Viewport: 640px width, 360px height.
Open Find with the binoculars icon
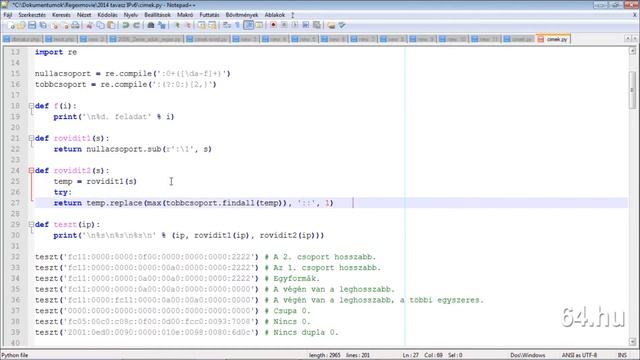(151, 25)
